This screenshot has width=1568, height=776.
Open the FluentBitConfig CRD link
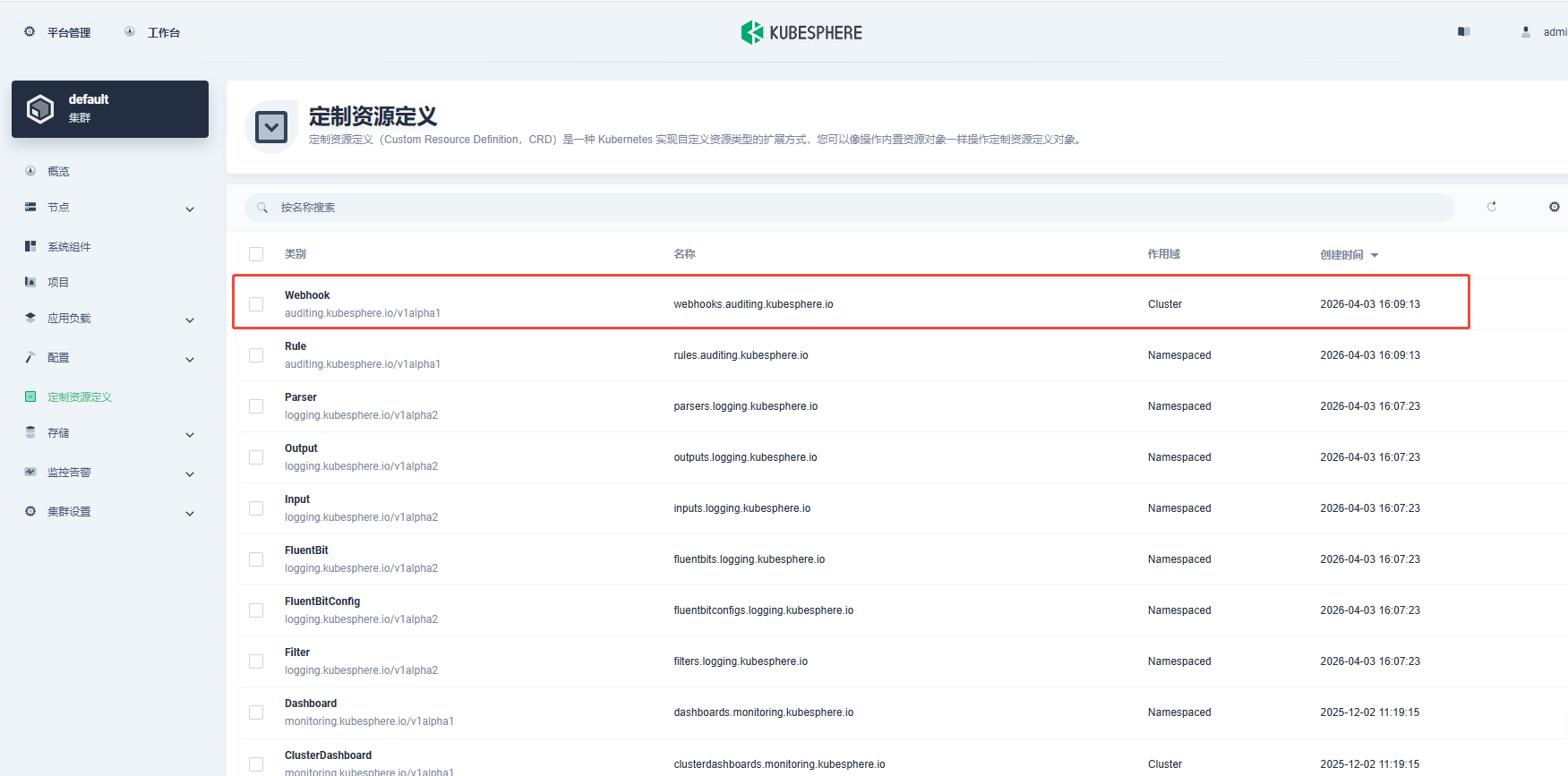[x=322, y=601]
